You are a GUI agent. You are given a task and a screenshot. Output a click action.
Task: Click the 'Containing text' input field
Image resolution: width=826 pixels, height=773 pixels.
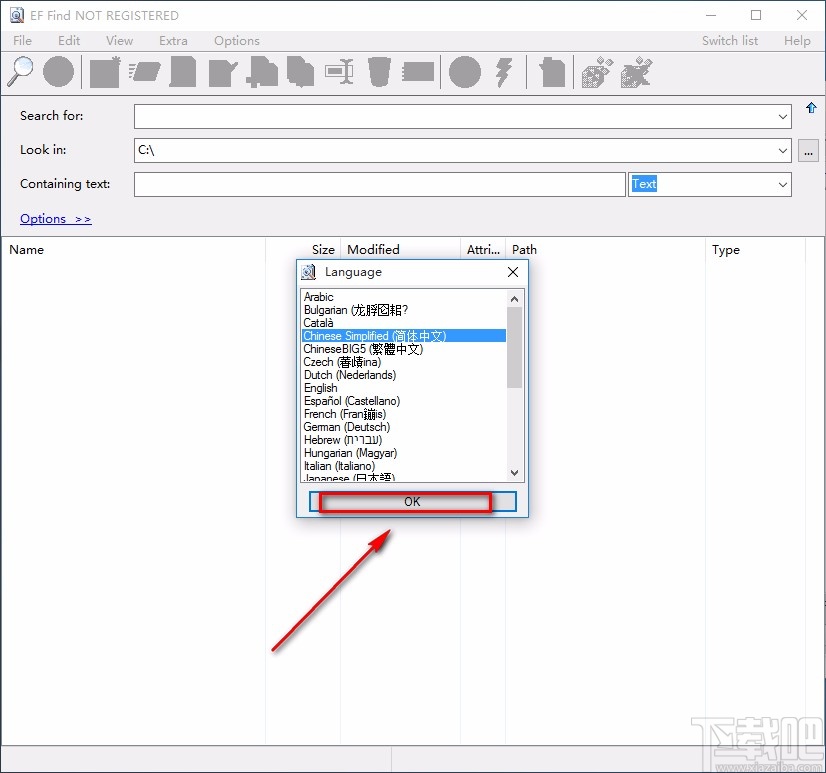pyautogui.click(x=379, y=185)
